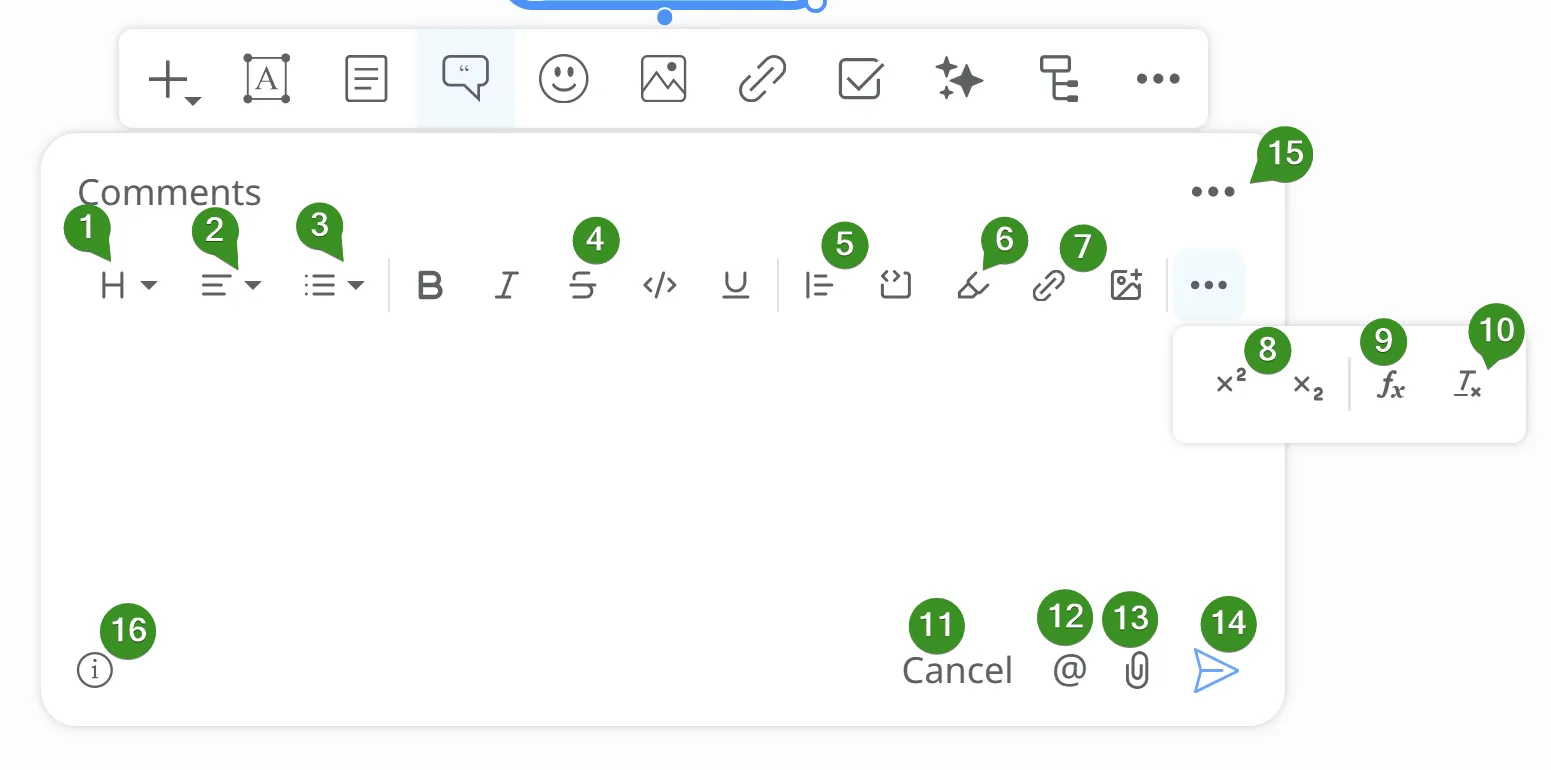This screenshot has width=1551, height=770.
Task: Choose clear formatting in overflow menu
Action: [1468, 385]
